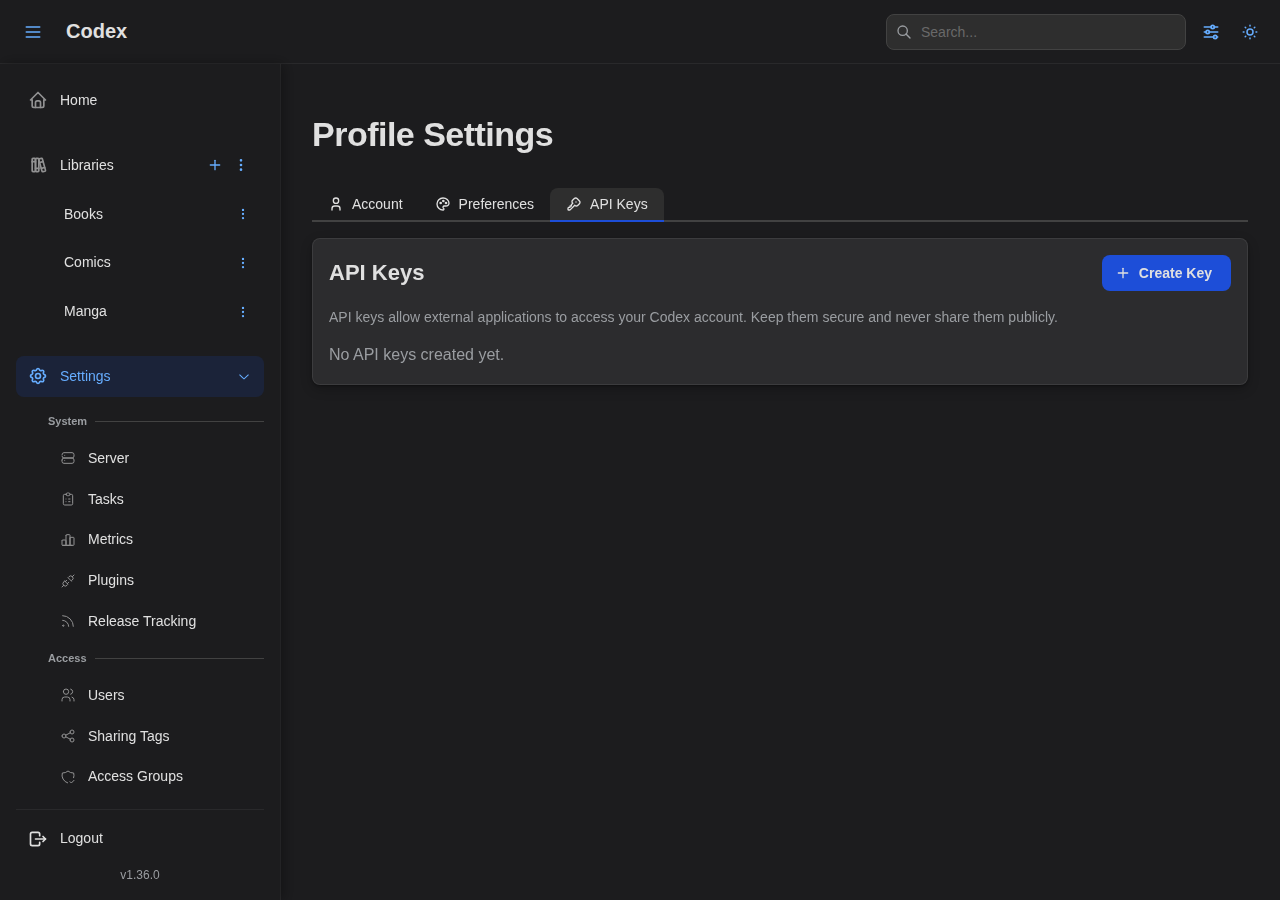Viewport: 1280px width, 900px height.
Task: Select the API Keys tab
Action: click(607, 204)
